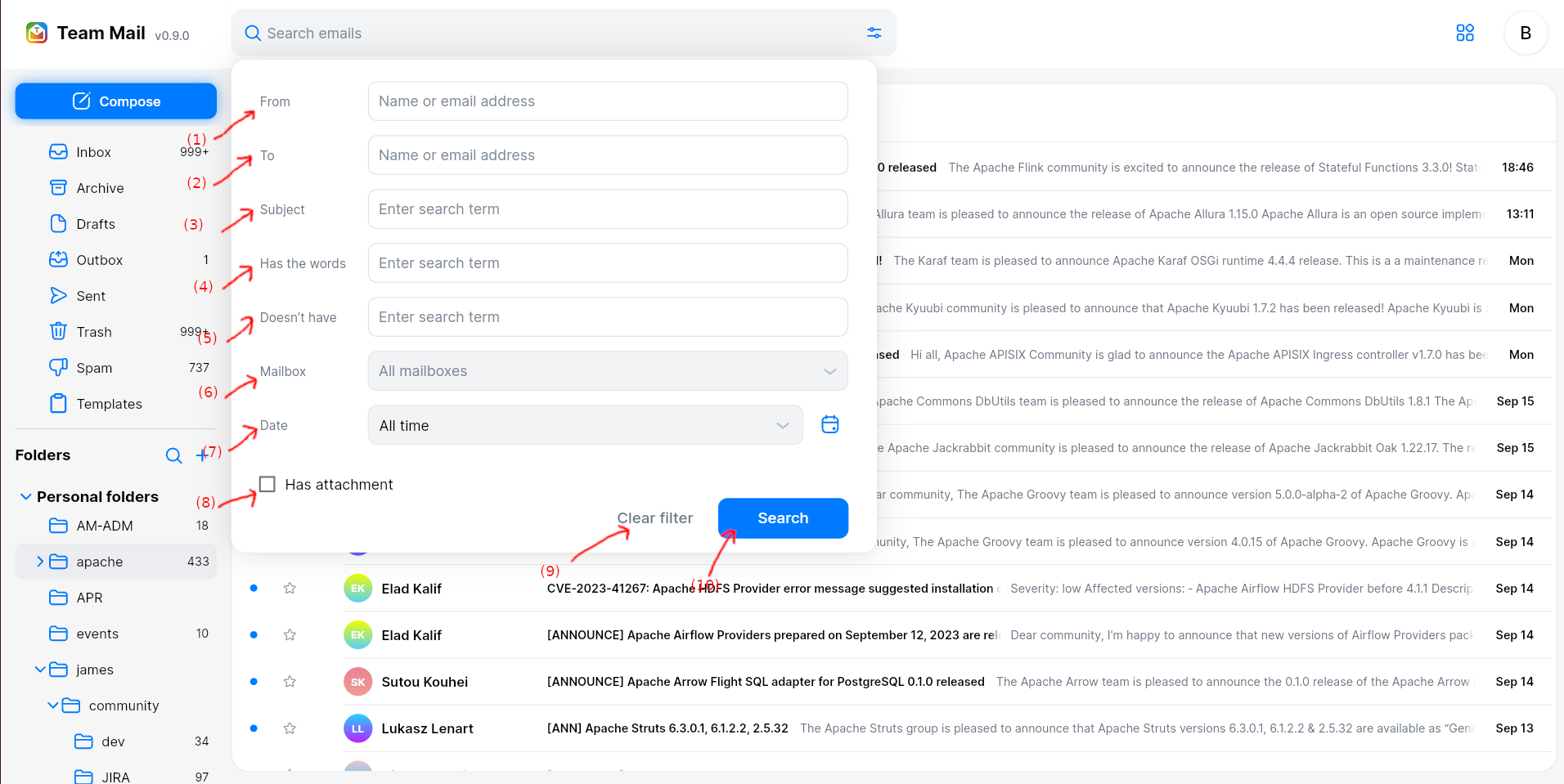Open the search filter options icon
1564x784 pixels.
point(874,33)
